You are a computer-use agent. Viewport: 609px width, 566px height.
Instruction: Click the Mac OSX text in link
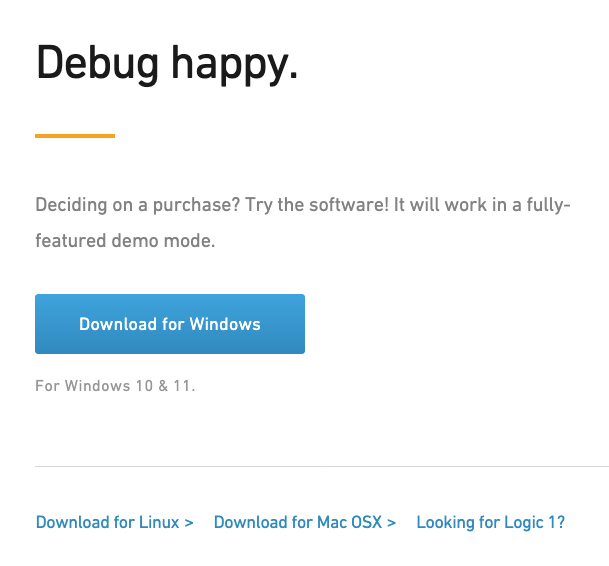pos(350,522)
